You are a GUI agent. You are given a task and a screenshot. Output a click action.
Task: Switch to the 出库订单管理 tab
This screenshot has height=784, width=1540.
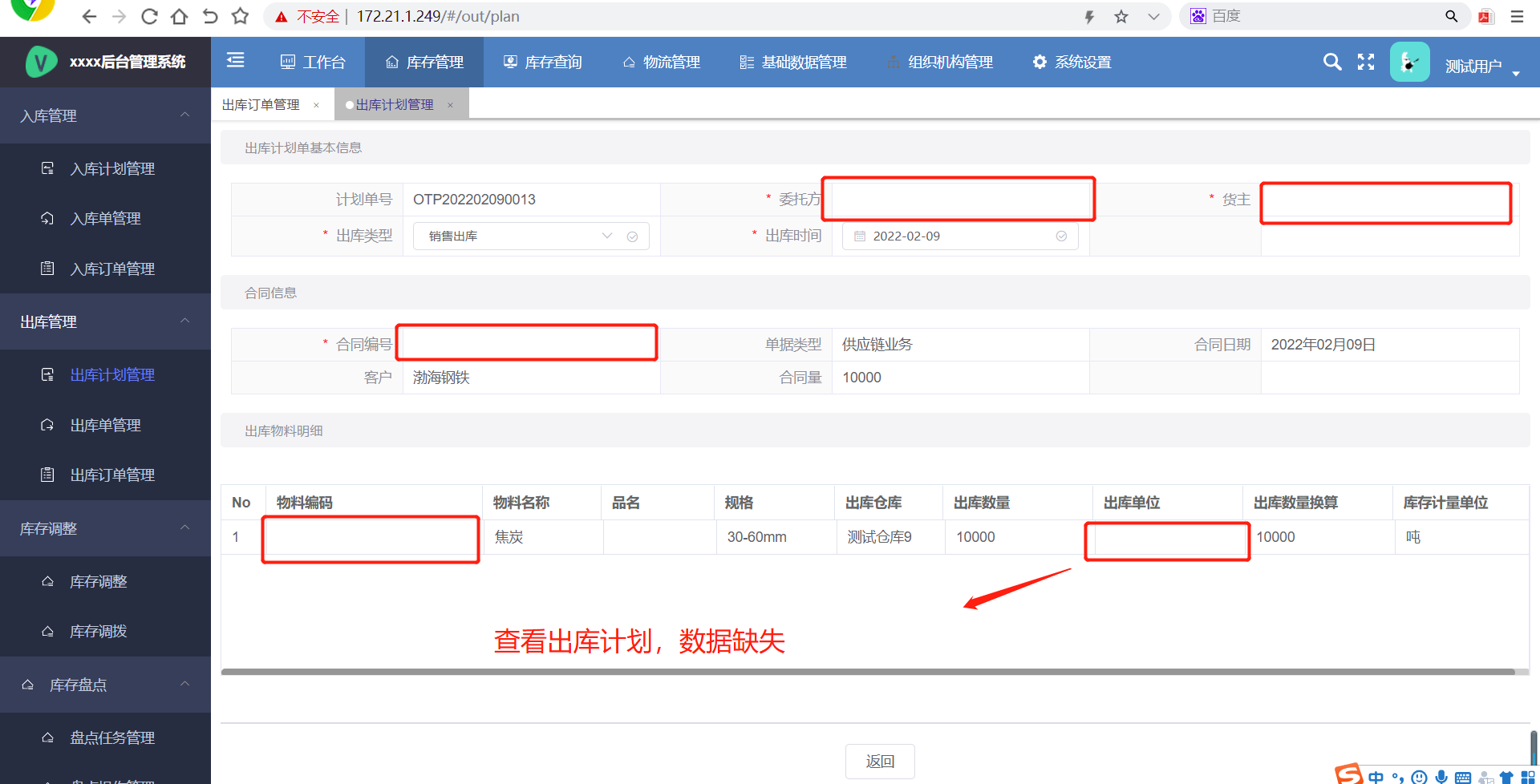click(x=261, y=105)
